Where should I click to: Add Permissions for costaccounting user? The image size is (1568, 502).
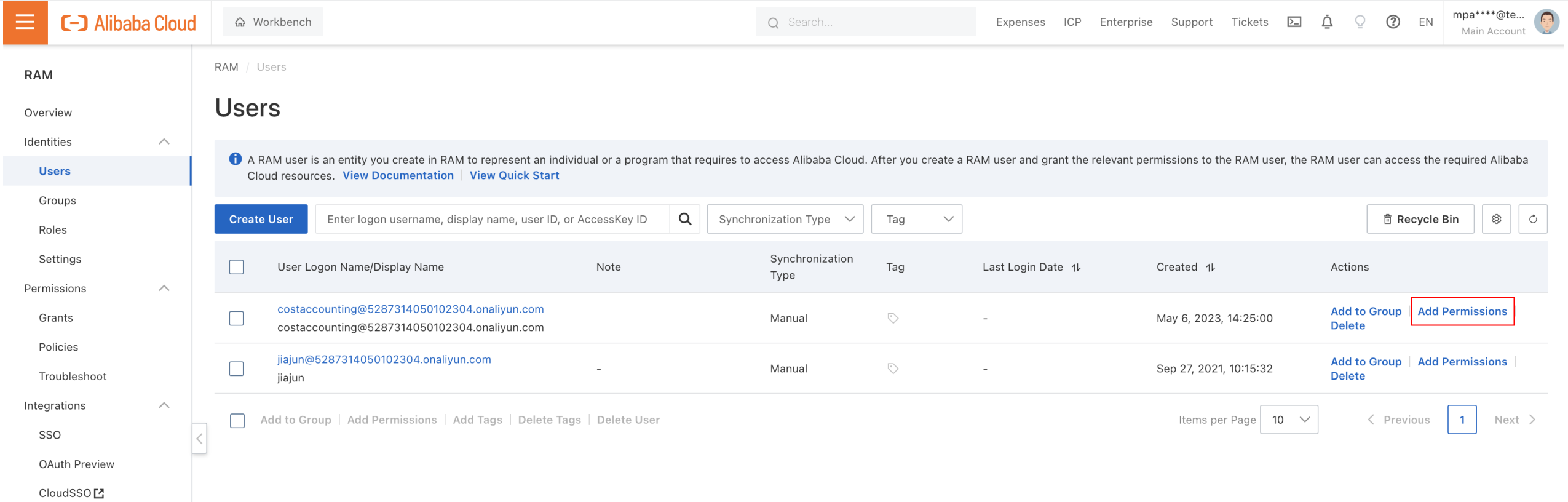pos(1462,311)
